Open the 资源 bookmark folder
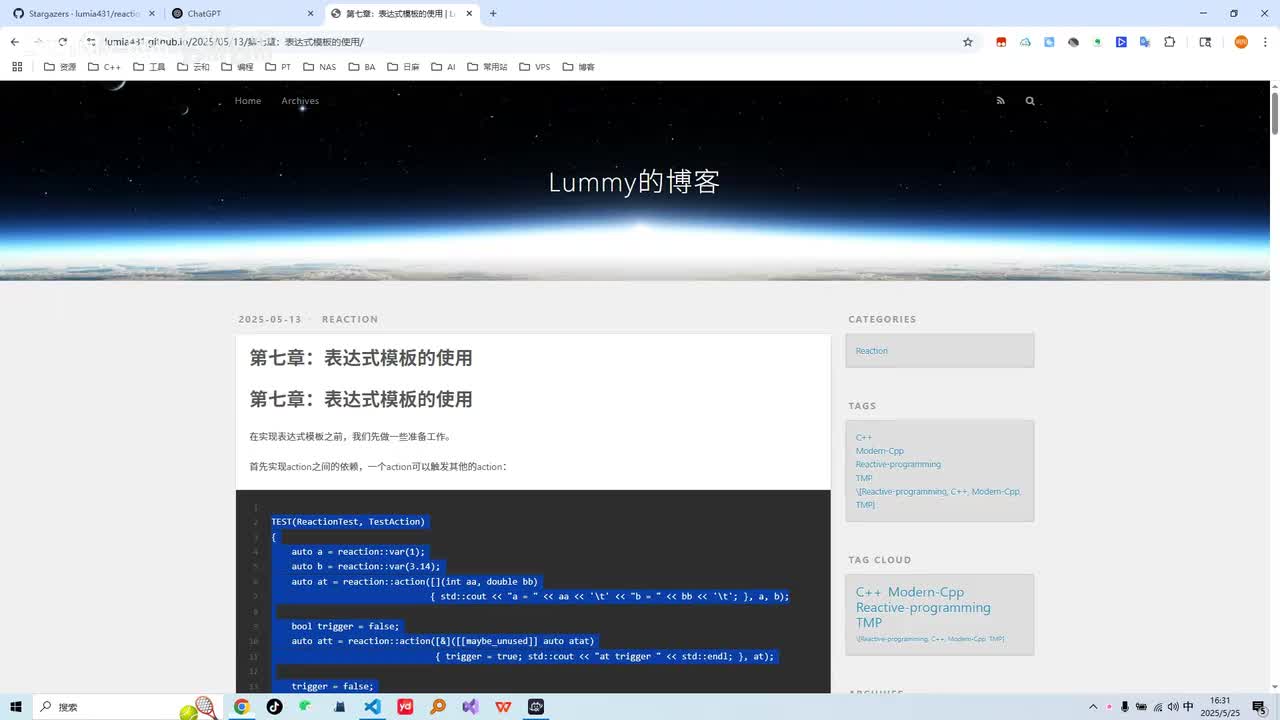This screenshot has height=720, width=1280. click(x=60, y=67)
